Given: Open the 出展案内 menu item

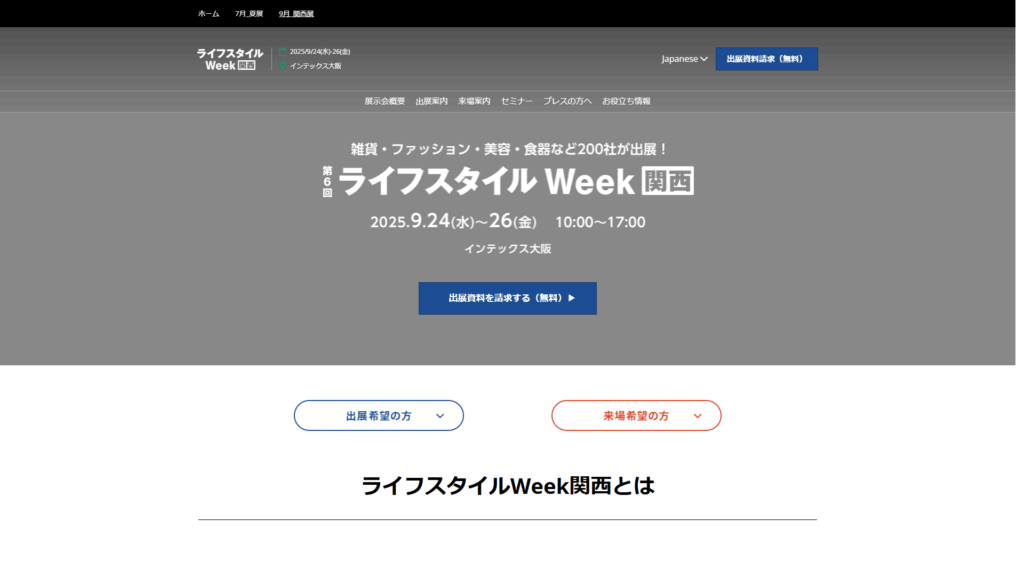Looking at the screenshot, I should (432, 101).
